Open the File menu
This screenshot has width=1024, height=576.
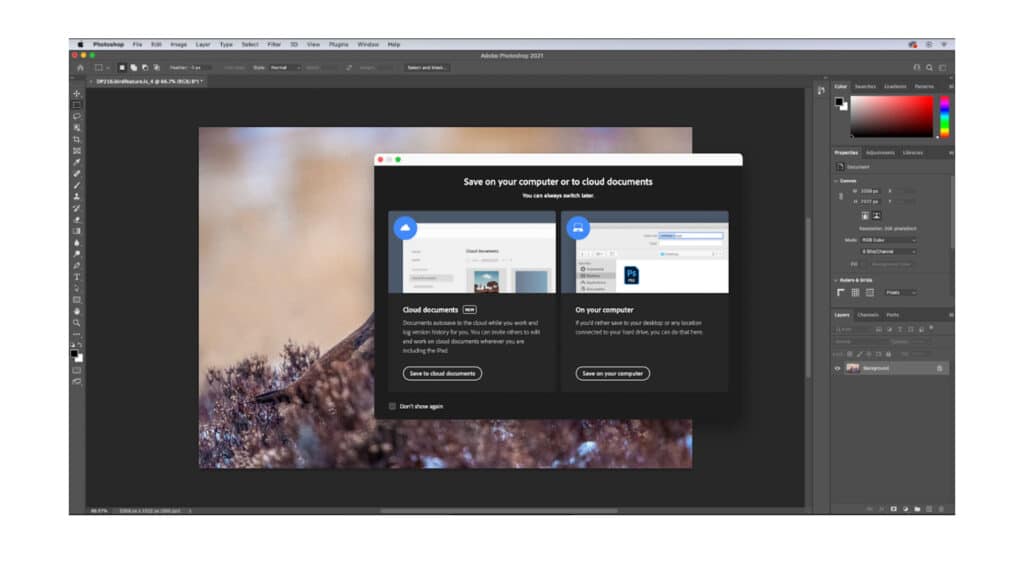tap(137, 44)
